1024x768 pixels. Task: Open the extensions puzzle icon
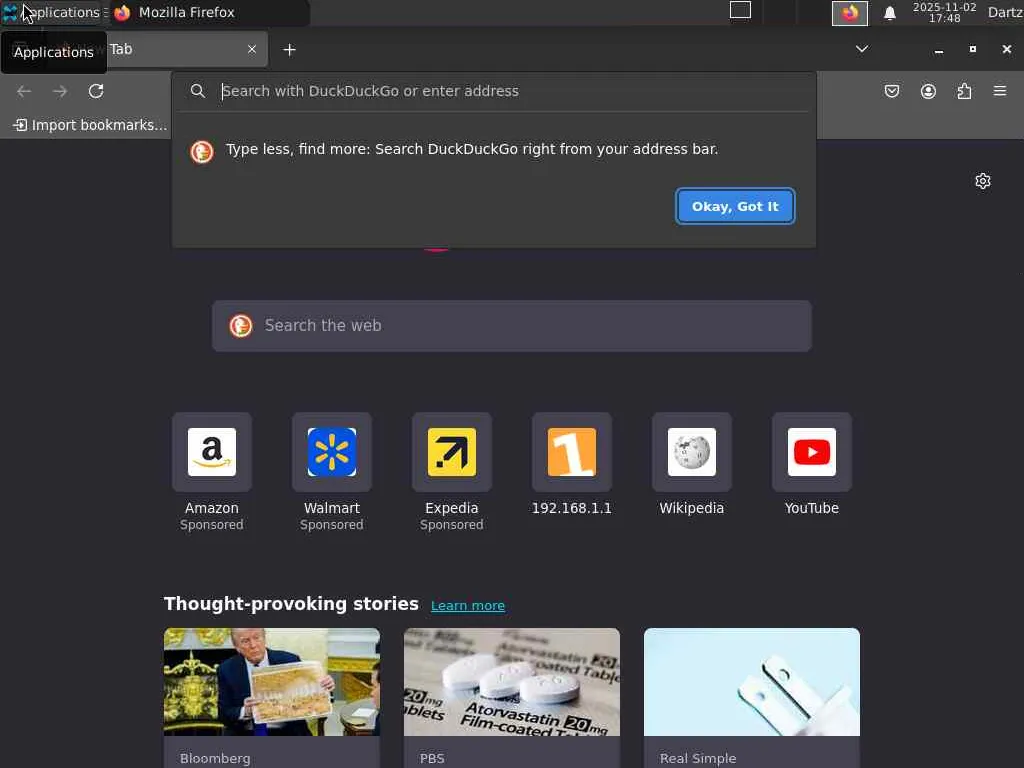pyautogui.click(x=964, y=91)
